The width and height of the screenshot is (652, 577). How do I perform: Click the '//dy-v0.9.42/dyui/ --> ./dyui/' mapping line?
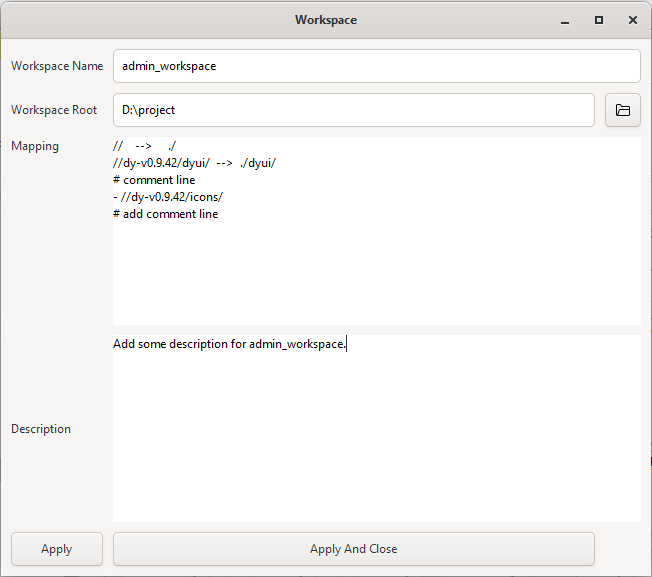pyautogui.click(x=194, y=163)
